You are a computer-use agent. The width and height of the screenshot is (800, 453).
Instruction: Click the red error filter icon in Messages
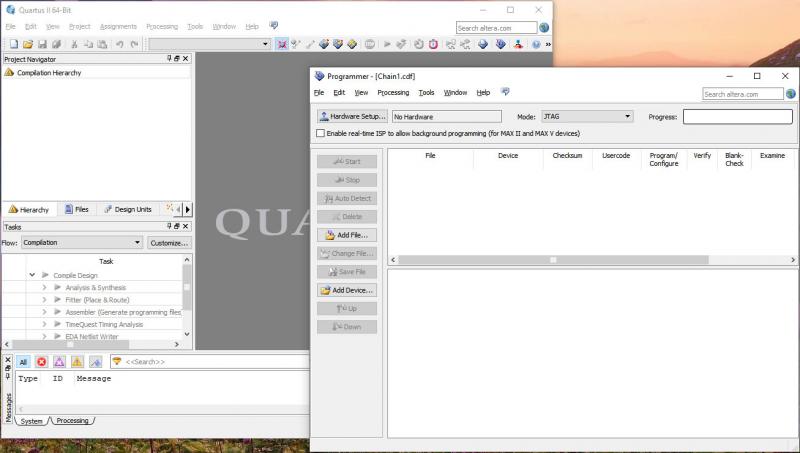click(41, 361)
